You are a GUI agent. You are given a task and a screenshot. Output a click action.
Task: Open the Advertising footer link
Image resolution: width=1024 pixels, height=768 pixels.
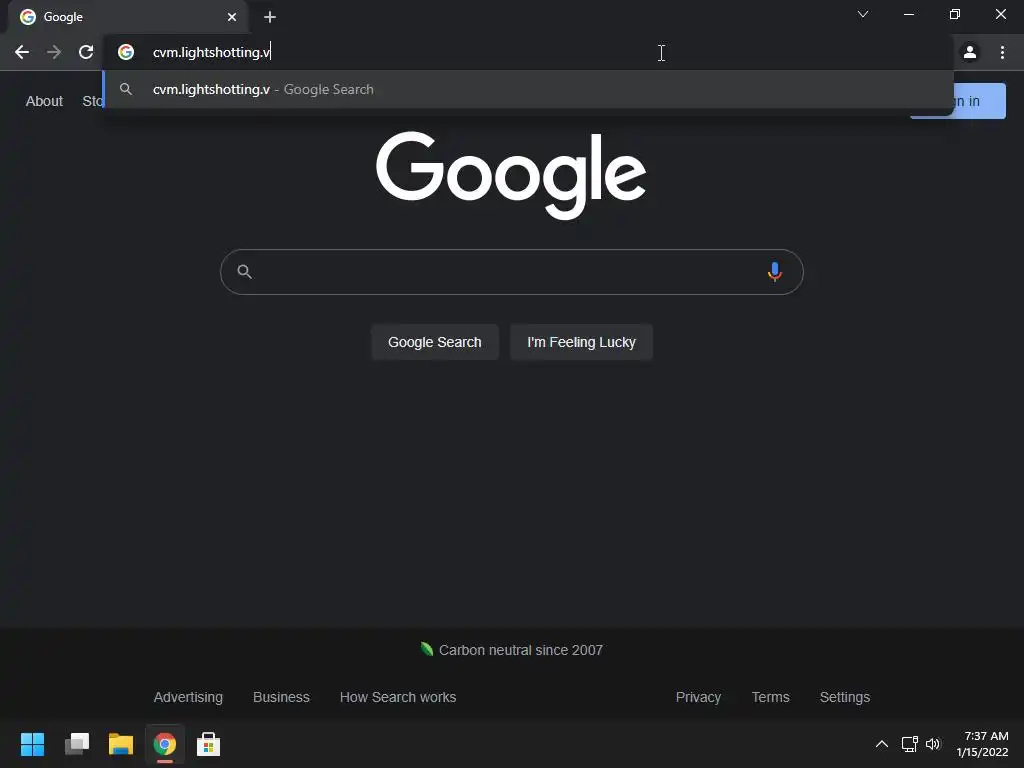click(188, 697)
